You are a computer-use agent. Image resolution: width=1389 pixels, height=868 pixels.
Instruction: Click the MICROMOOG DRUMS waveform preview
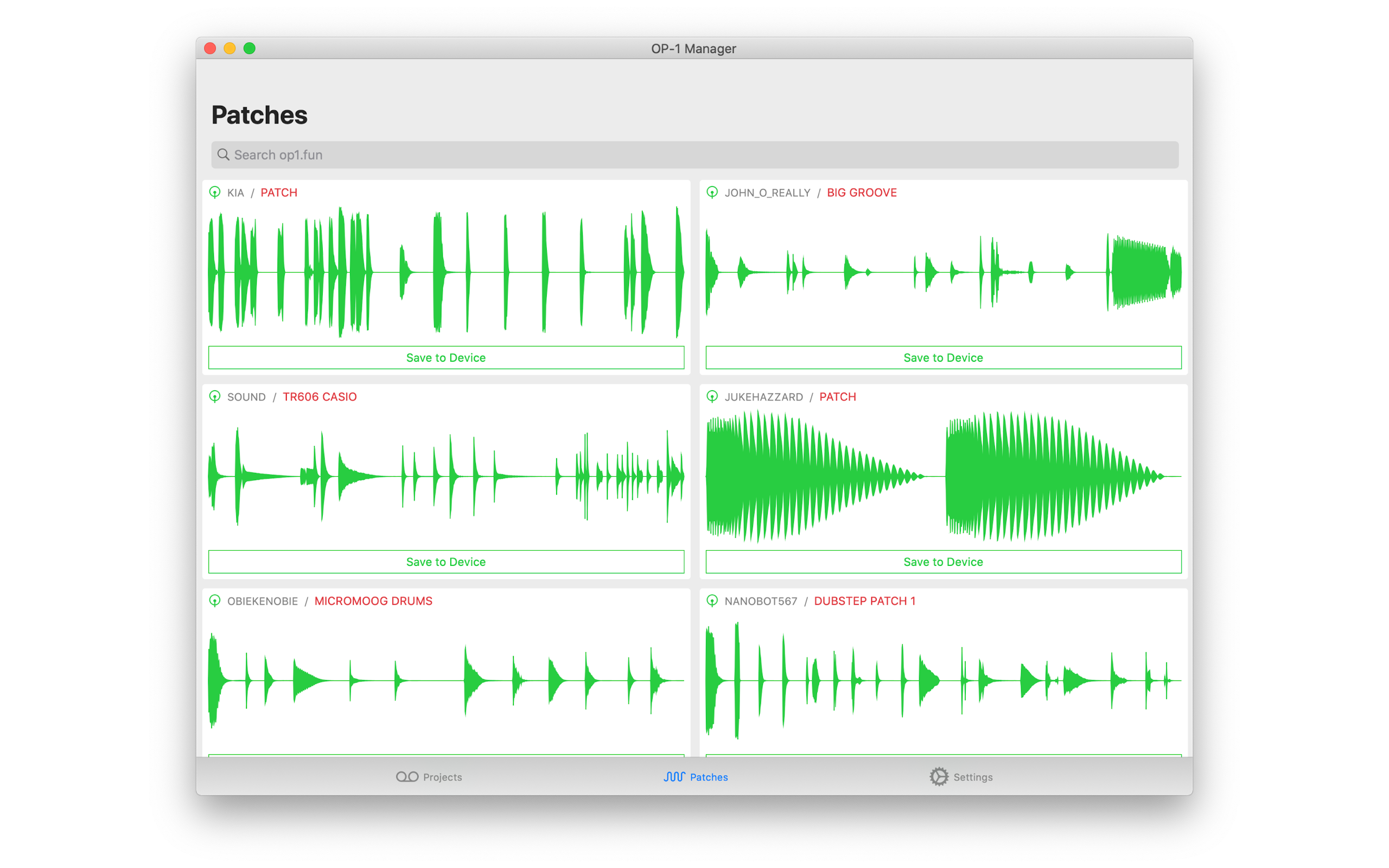click(x=446, y=681)
